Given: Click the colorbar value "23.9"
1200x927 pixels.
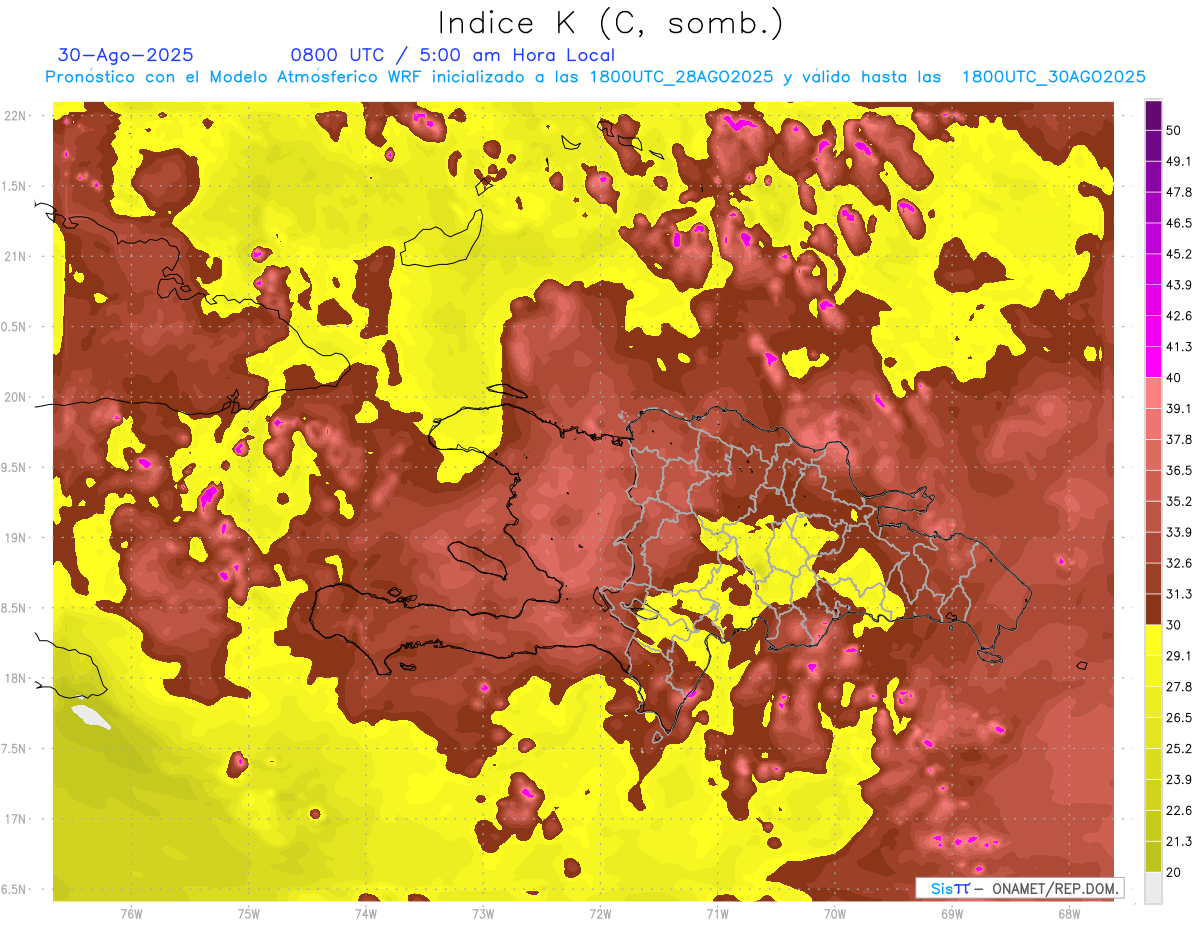Looking at the screenshot, I should tap(1178, 779).
